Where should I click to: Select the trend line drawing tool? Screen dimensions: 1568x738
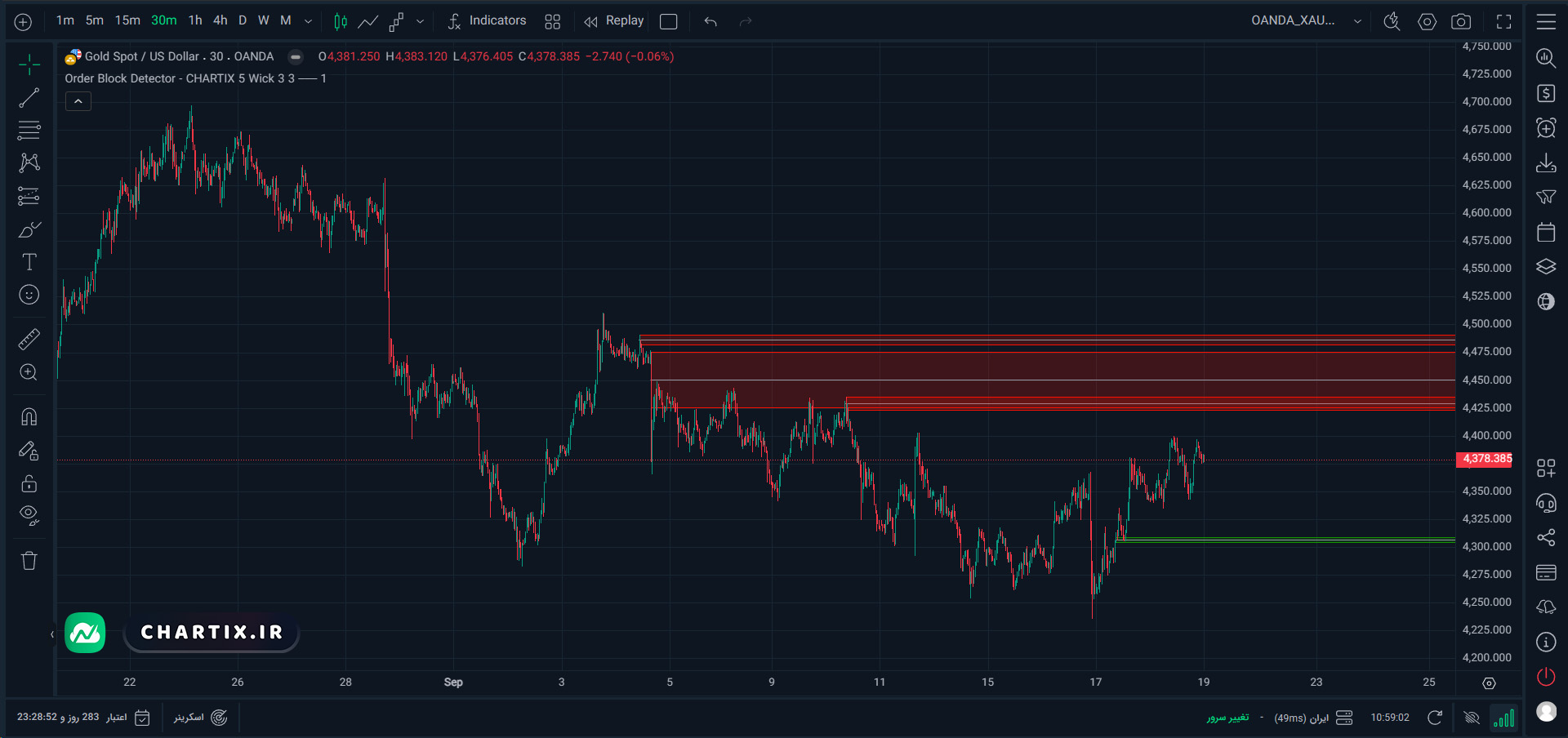pyautogui.click(x=29, y=98)
